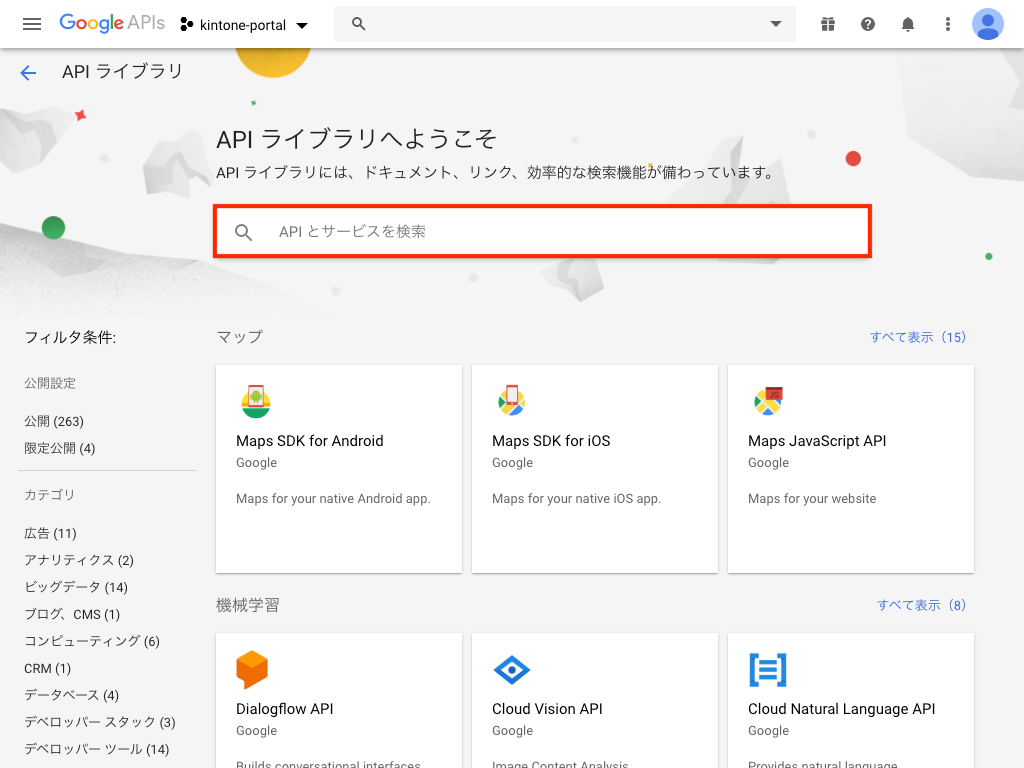Show all 15 map APIs
The height and width of the screenshot is (768, 1024).
click(x=917, y=337)
